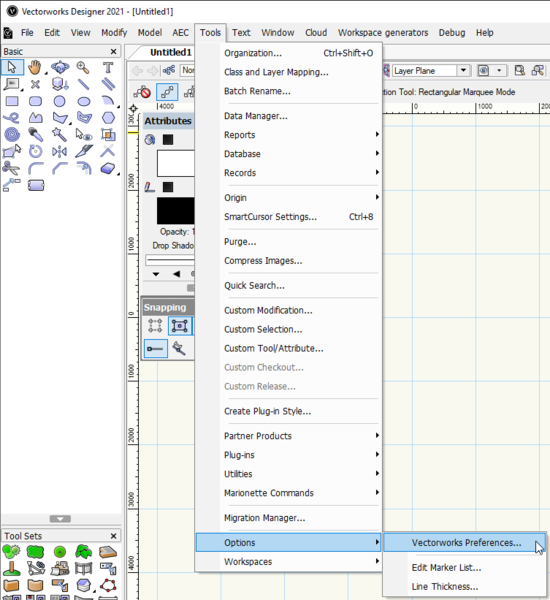Open the Layer Plane dropdown

(x=463, y=70)
